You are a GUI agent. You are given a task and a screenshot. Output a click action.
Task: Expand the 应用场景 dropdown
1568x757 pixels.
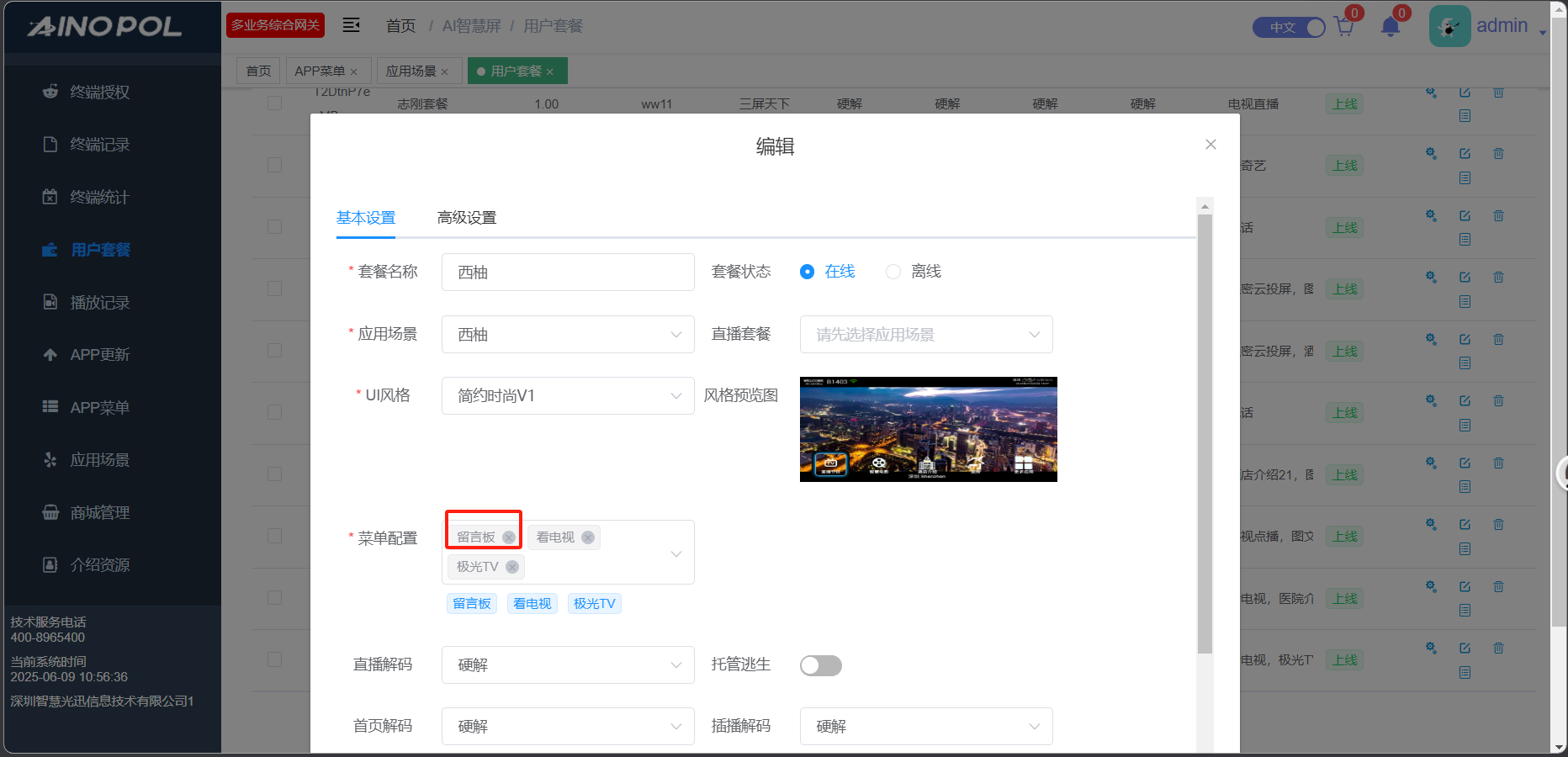[568, 335]
